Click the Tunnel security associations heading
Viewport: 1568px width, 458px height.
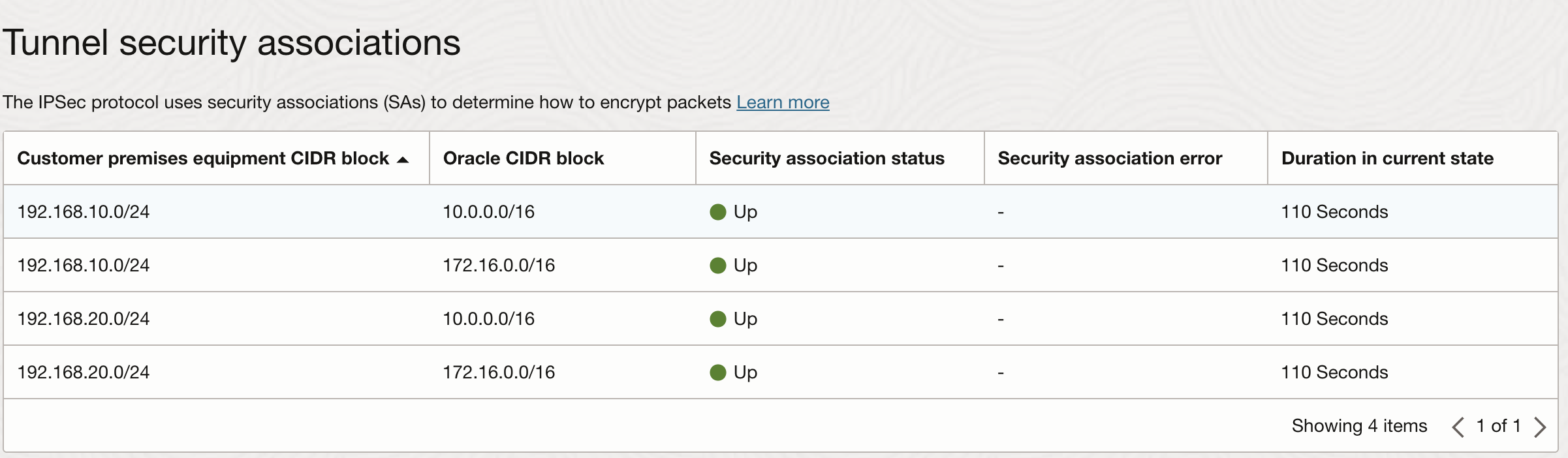pos(232,42)
